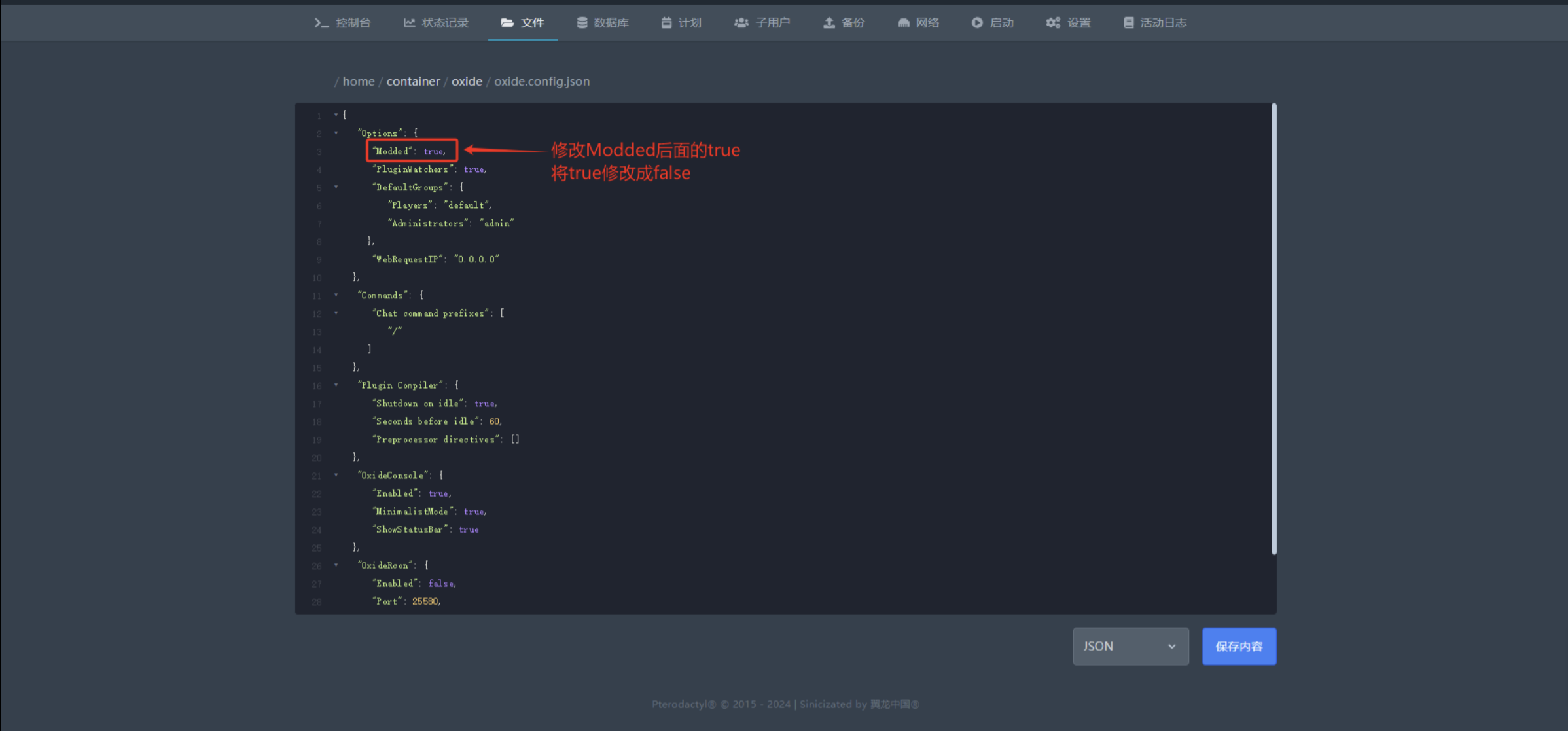This screenshot has height=731, width=1568.
Task: Click the Pterodactyl copyright footer text
Action: 785,704
